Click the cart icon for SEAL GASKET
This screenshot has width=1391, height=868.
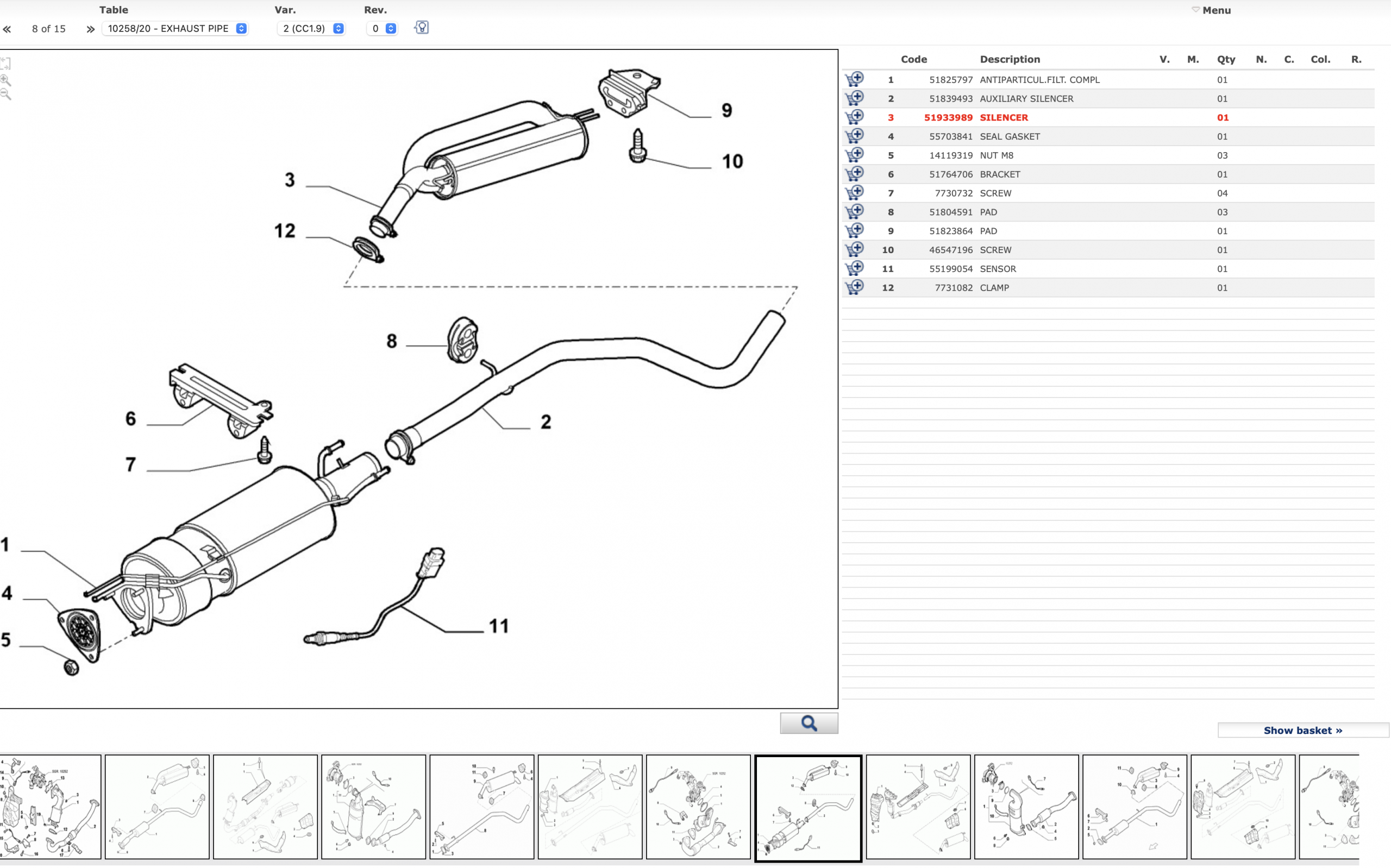854,136
